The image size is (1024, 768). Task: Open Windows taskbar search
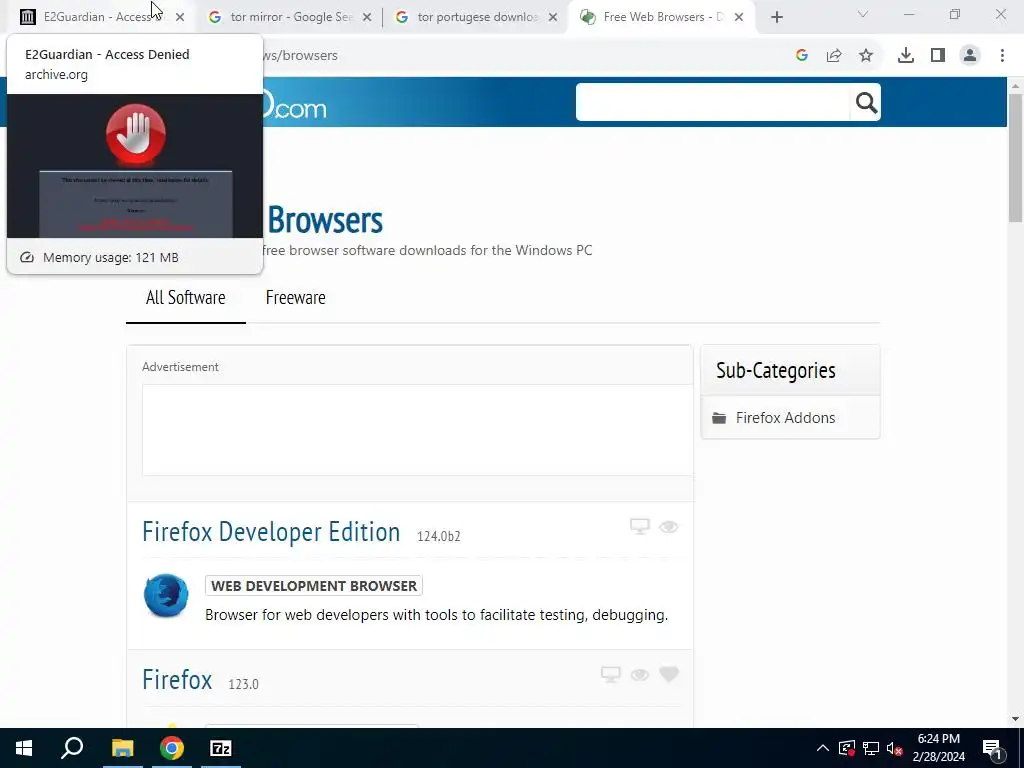coord(72,748)
